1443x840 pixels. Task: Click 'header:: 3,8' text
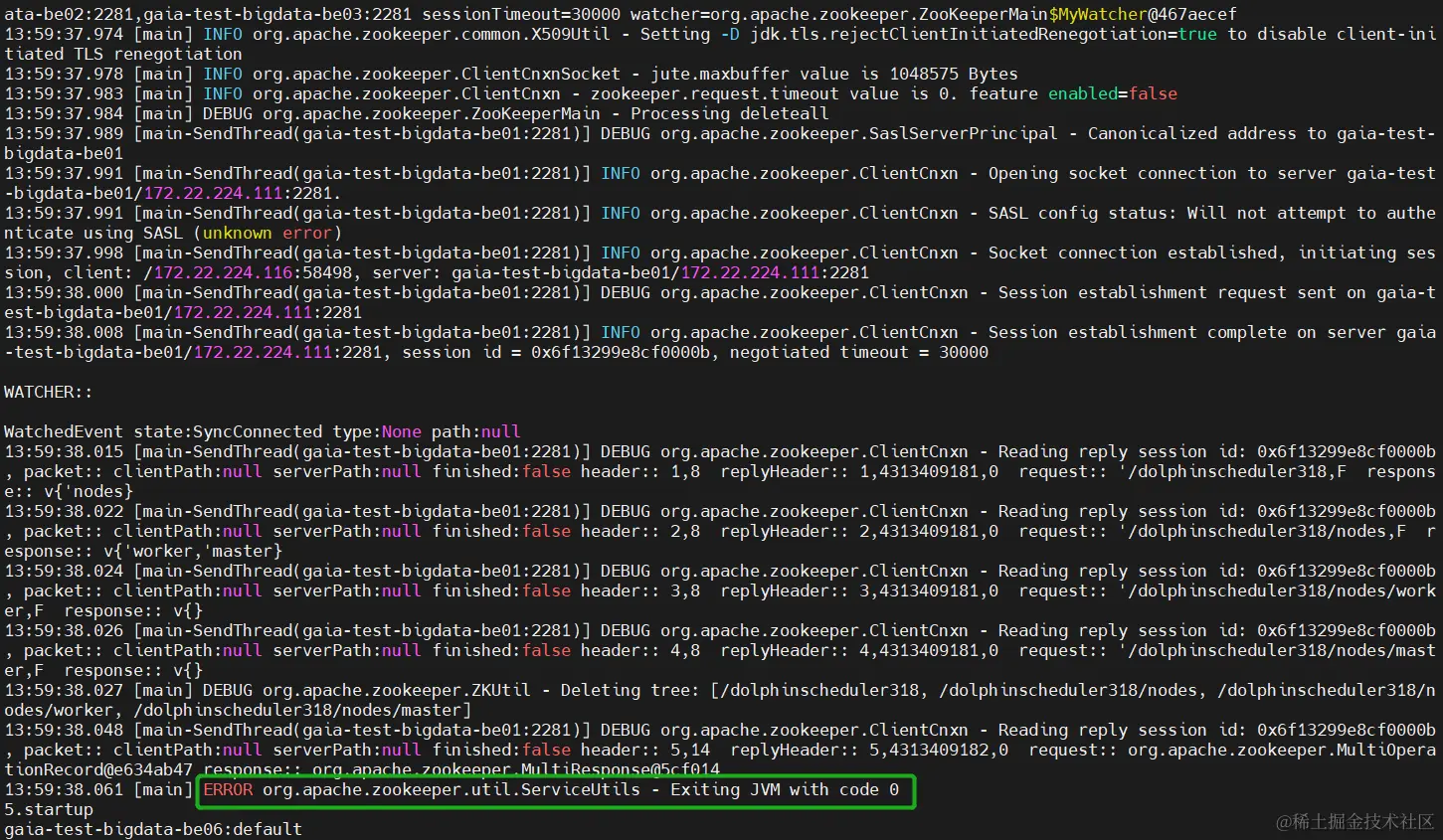coord(640,590)
